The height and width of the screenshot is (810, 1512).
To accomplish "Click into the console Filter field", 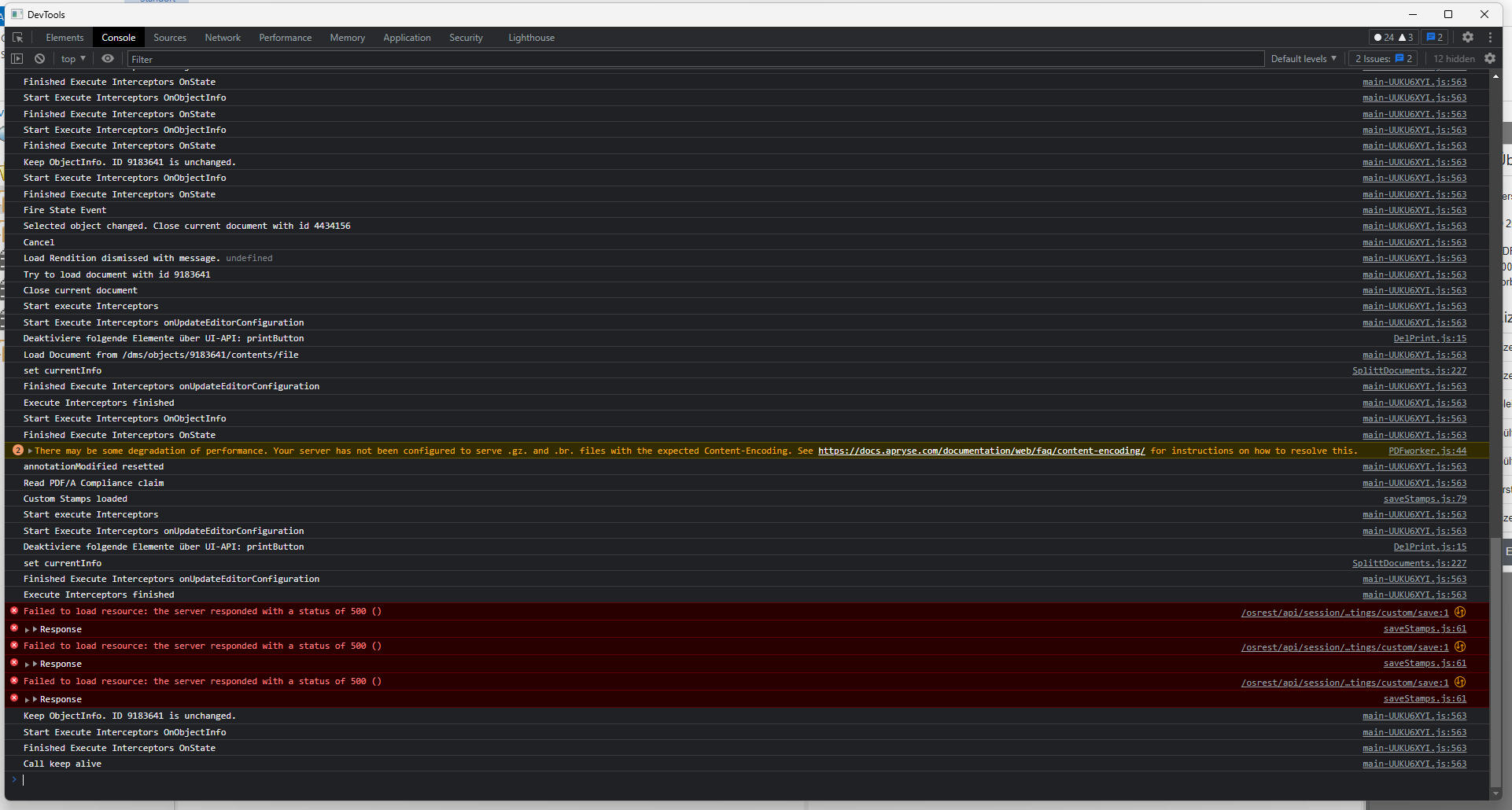I will click(x=692, y=59).
